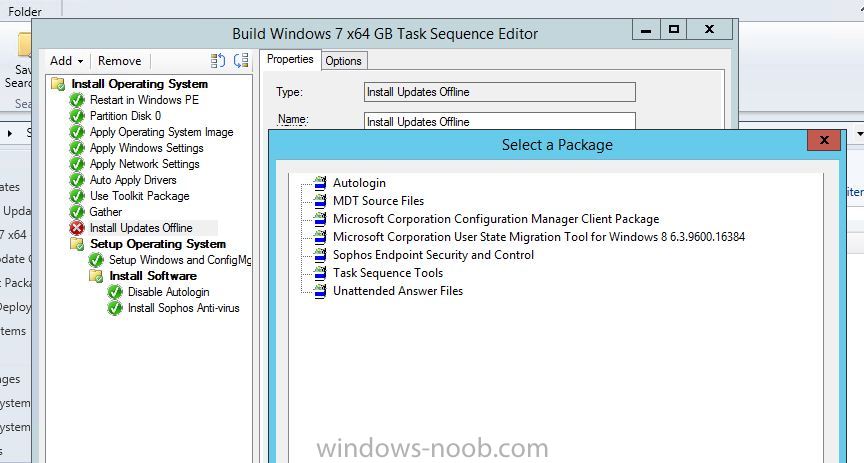Select the MDT Source Files package
This screenshot has height=463, width=864.
point(379,201)
